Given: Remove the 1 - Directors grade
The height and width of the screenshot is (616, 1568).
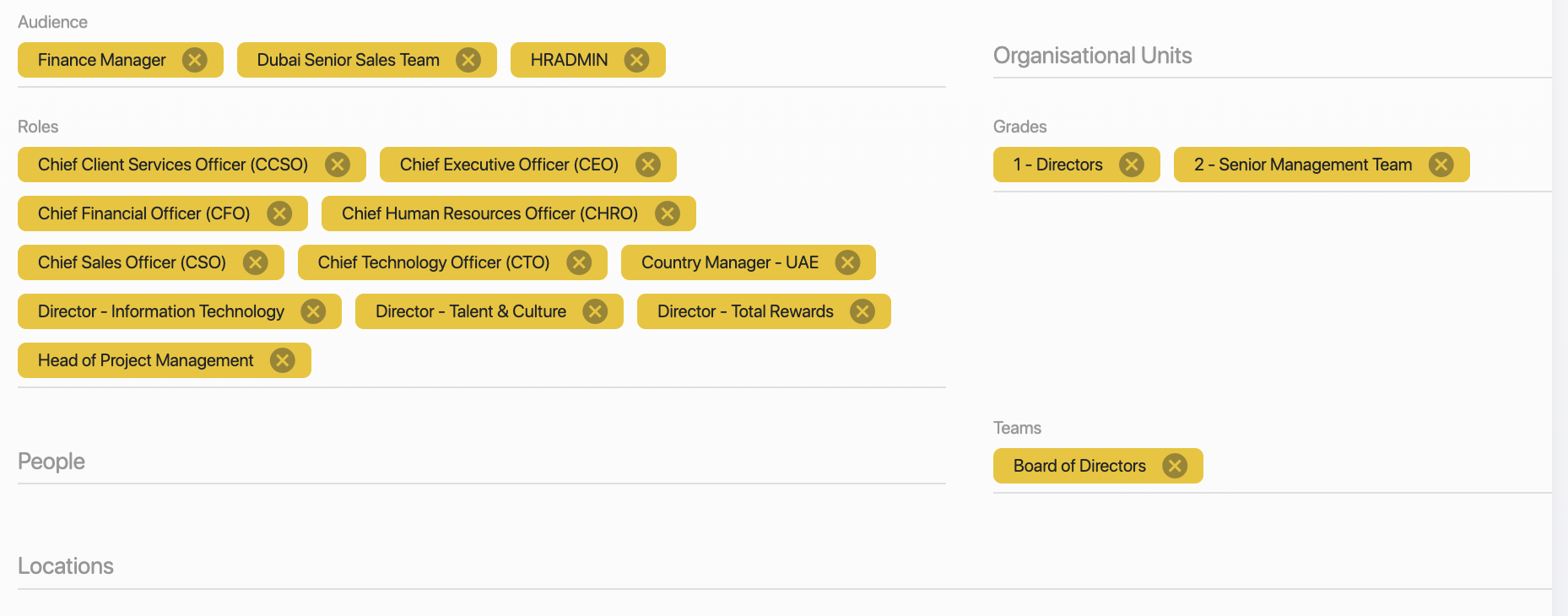Looking at the screenshot, I should tap(1132, 165).
